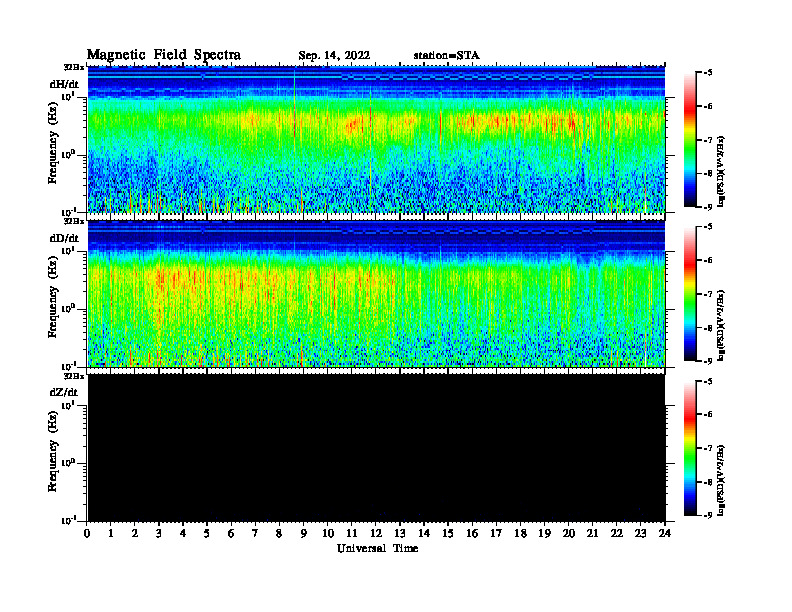Click hour 6 on the time axis

point(231,534)
